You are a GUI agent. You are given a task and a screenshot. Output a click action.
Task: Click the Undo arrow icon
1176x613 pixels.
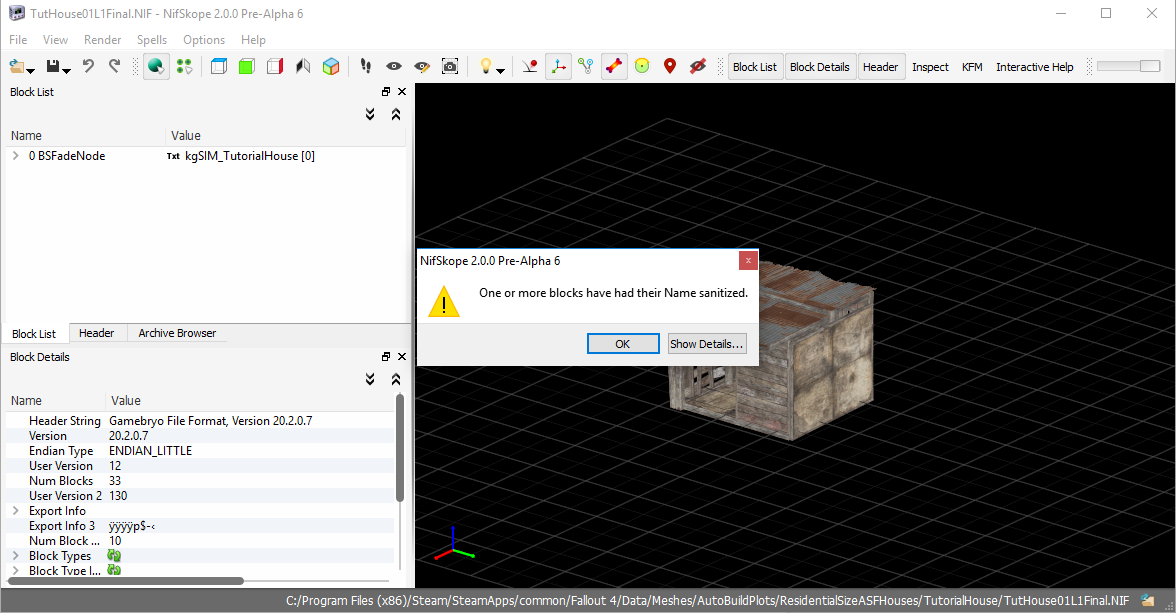(x=88, y=66)
